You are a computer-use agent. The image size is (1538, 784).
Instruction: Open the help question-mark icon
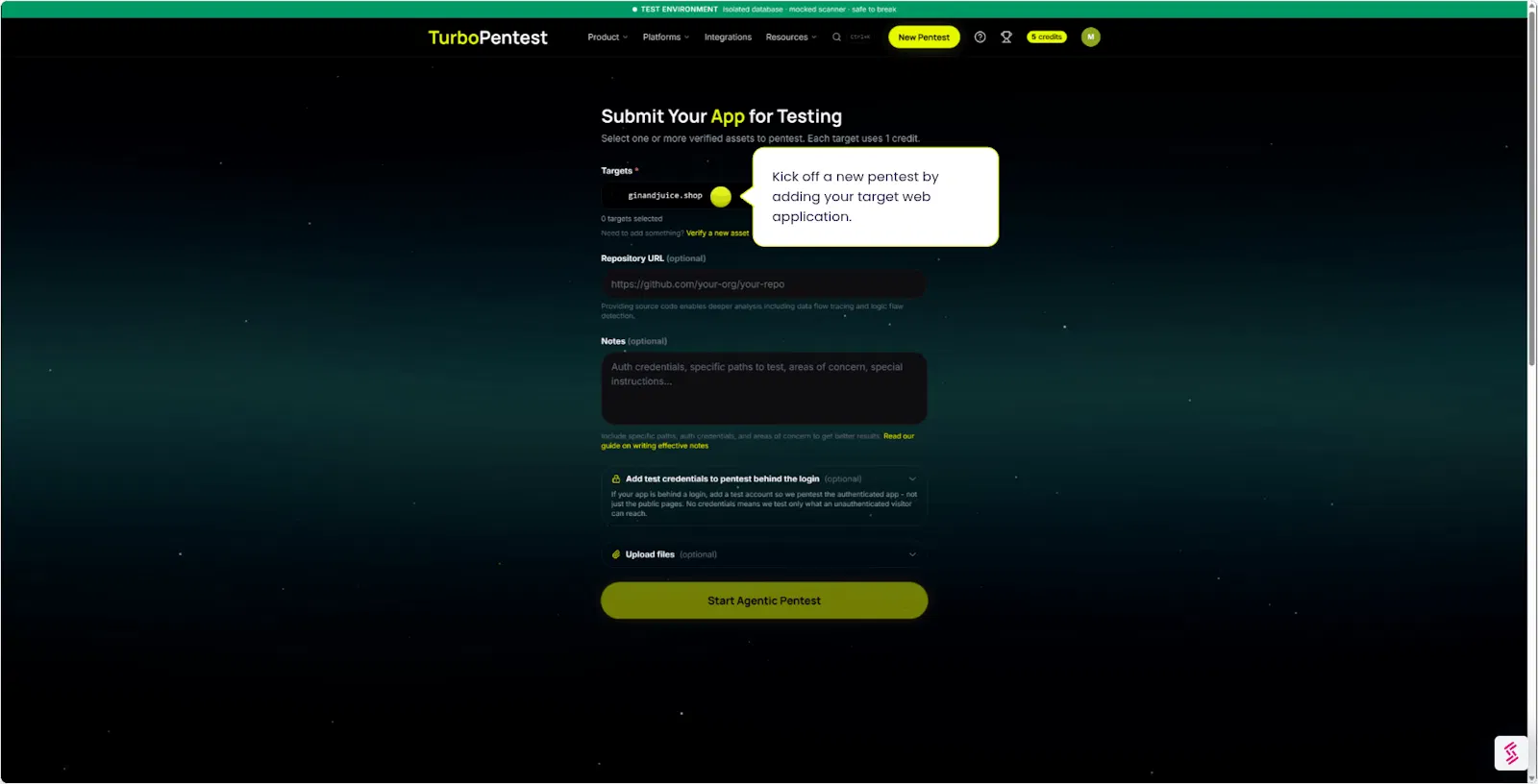(x=980, y=37)
